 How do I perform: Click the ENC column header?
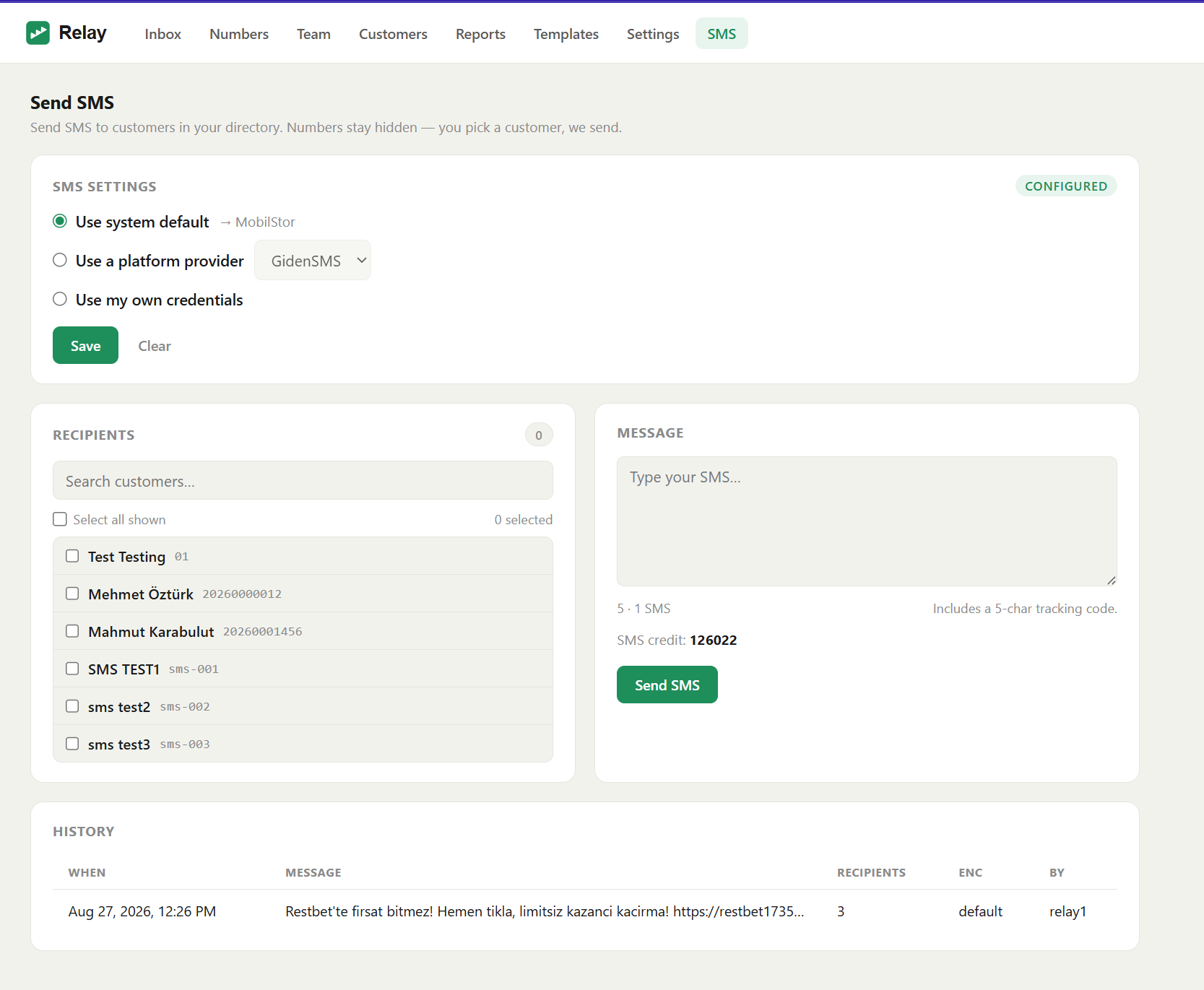pyautogui.click(x=971, y=872)
